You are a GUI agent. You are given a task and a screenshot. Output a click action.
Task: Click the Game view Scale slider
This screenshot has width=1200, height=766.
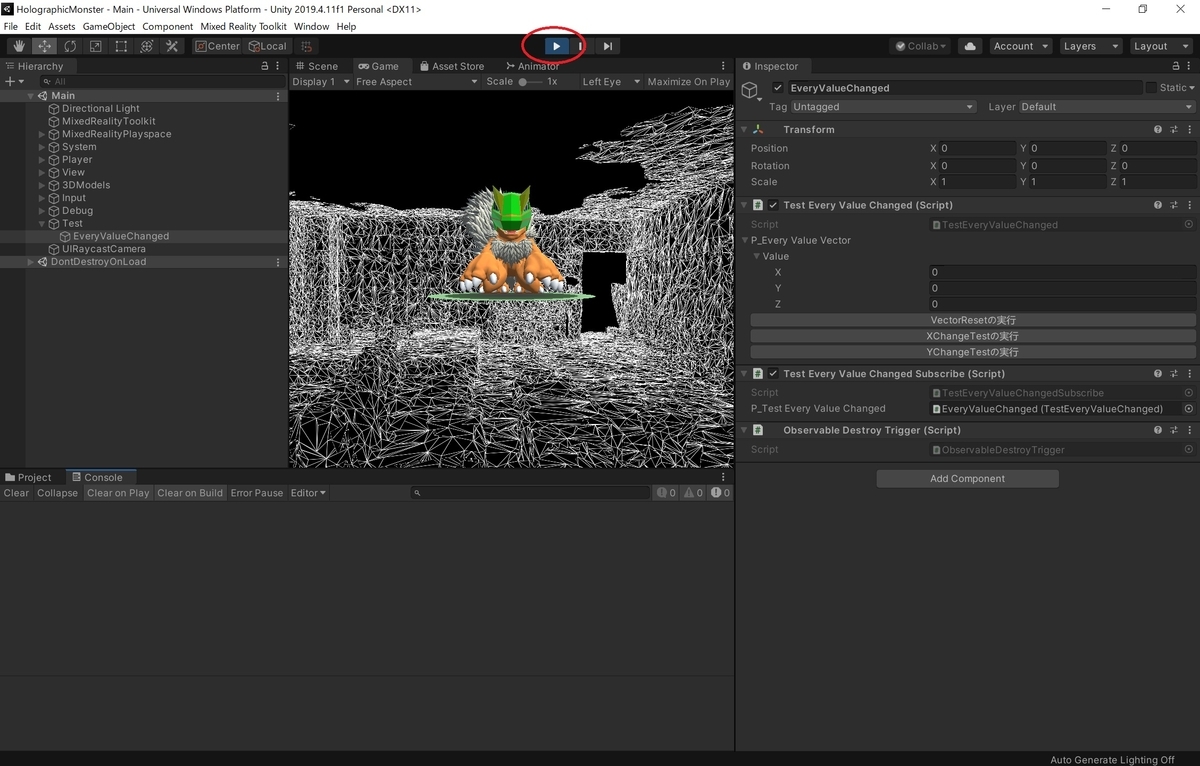click(x=530, y=82)
